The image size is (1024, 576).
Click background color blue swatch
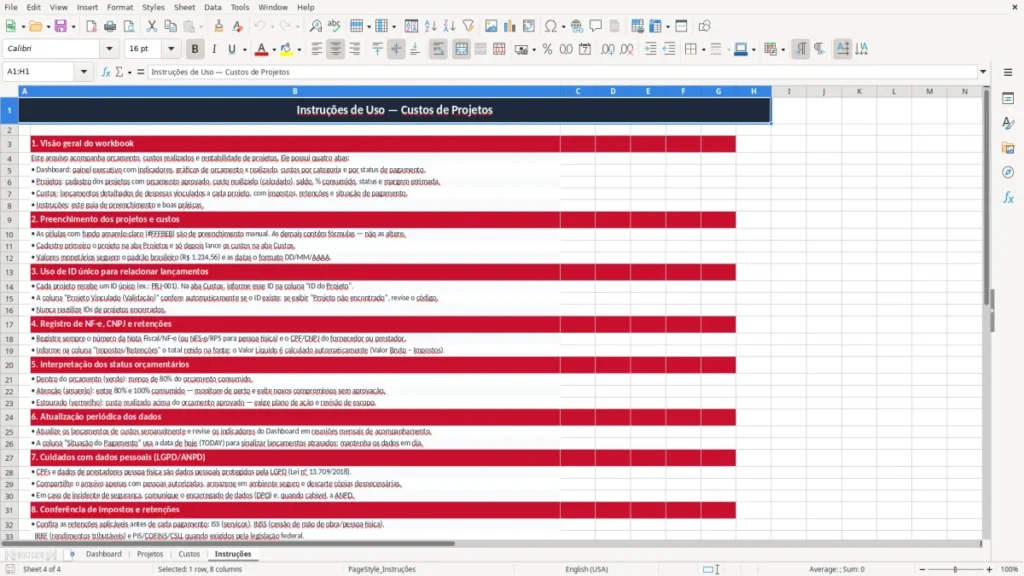(x=741, y=49)
